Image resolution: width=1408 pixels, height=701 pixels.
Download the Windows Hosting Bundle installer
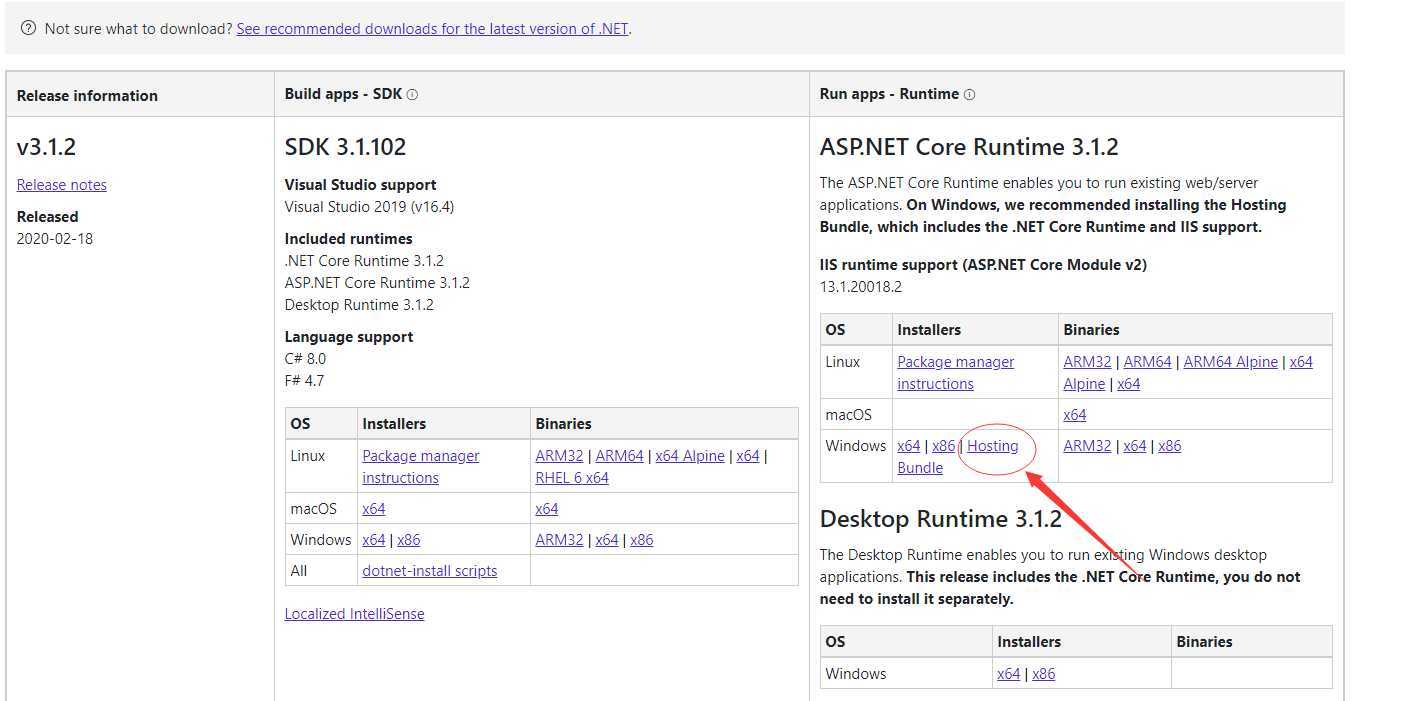point(993,446)
